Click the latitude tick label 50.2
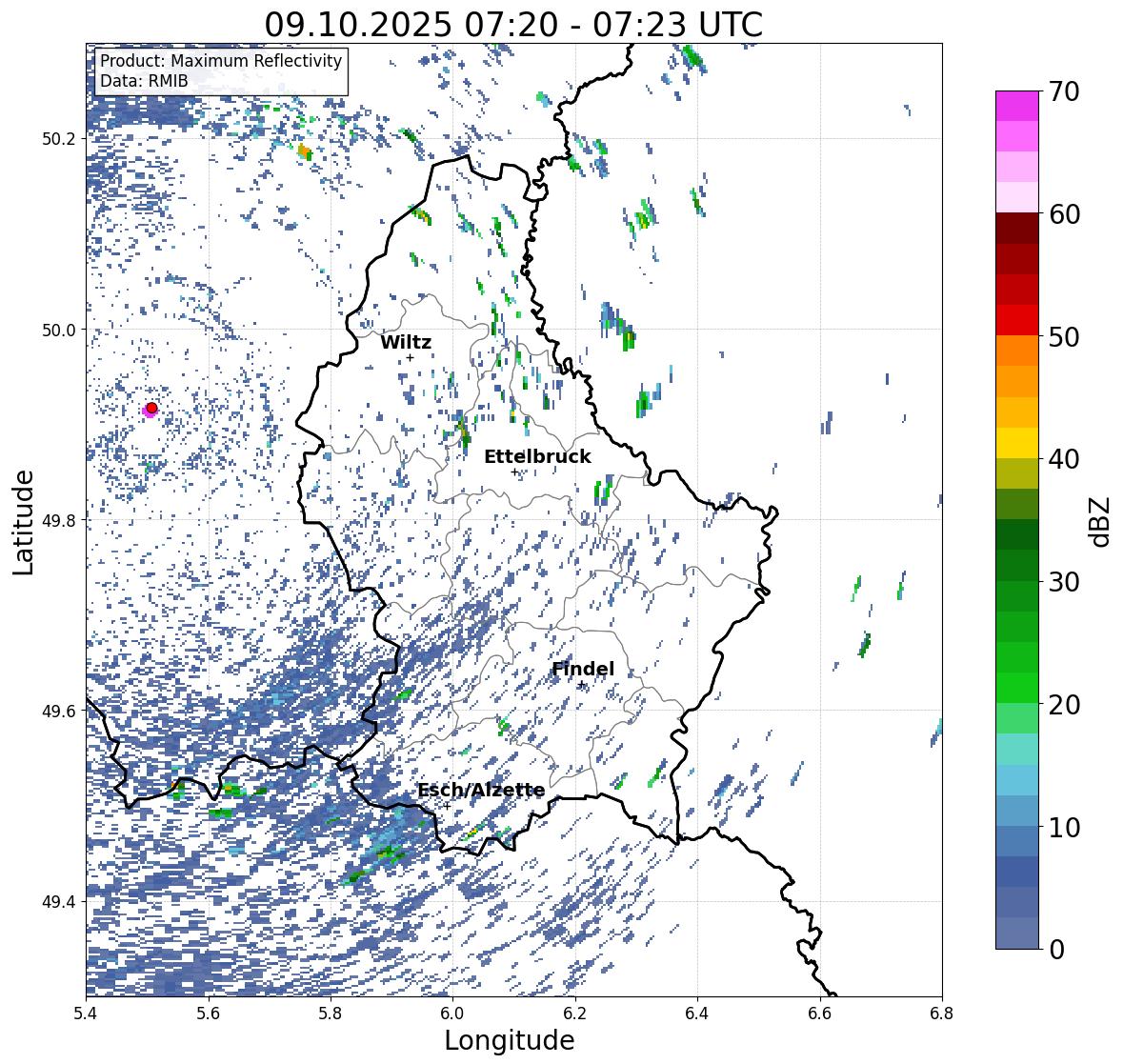 tap(59, 139)
